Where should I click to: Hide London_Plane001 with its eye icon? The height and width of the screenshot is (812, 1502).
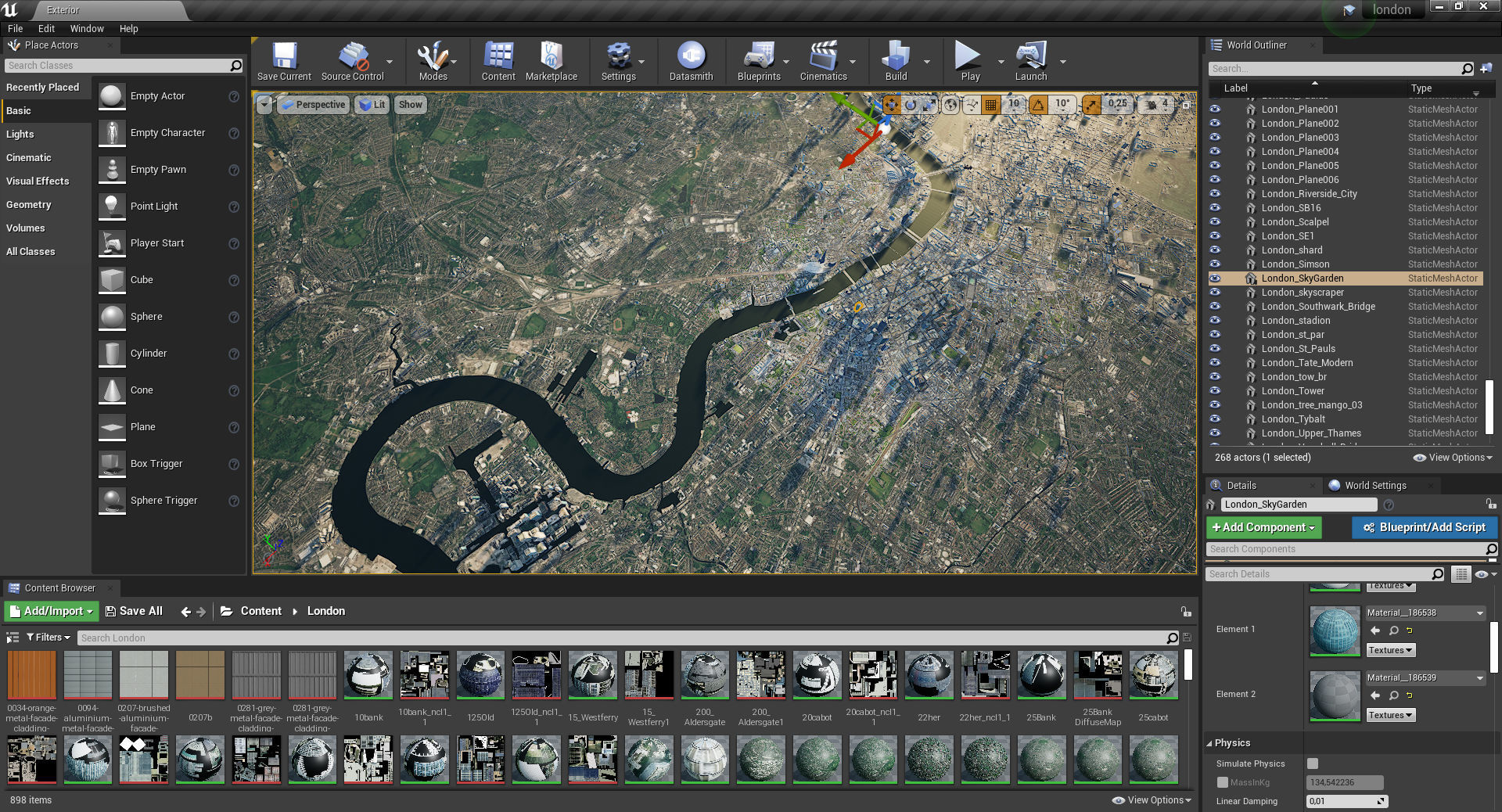pyautogui.click(x=1215, y=110)
